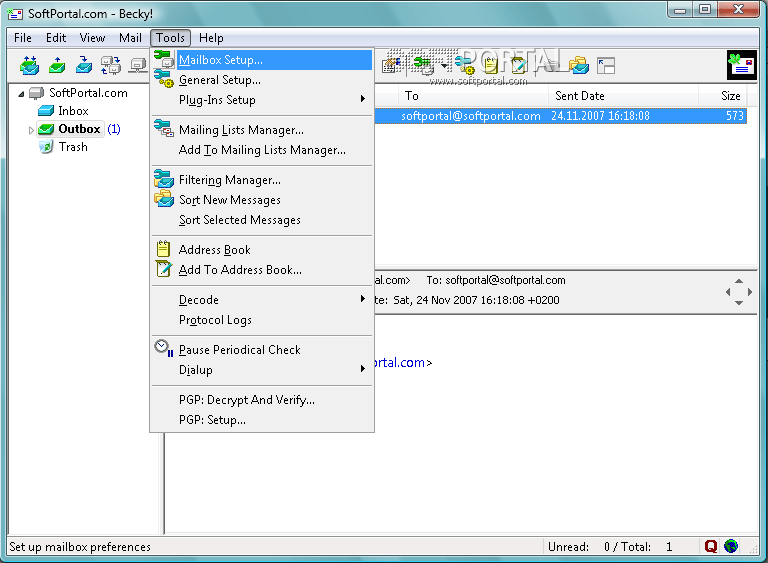Click the green Send mail toolbar icon
The image size is (768, 563).
tap(57, 65)
